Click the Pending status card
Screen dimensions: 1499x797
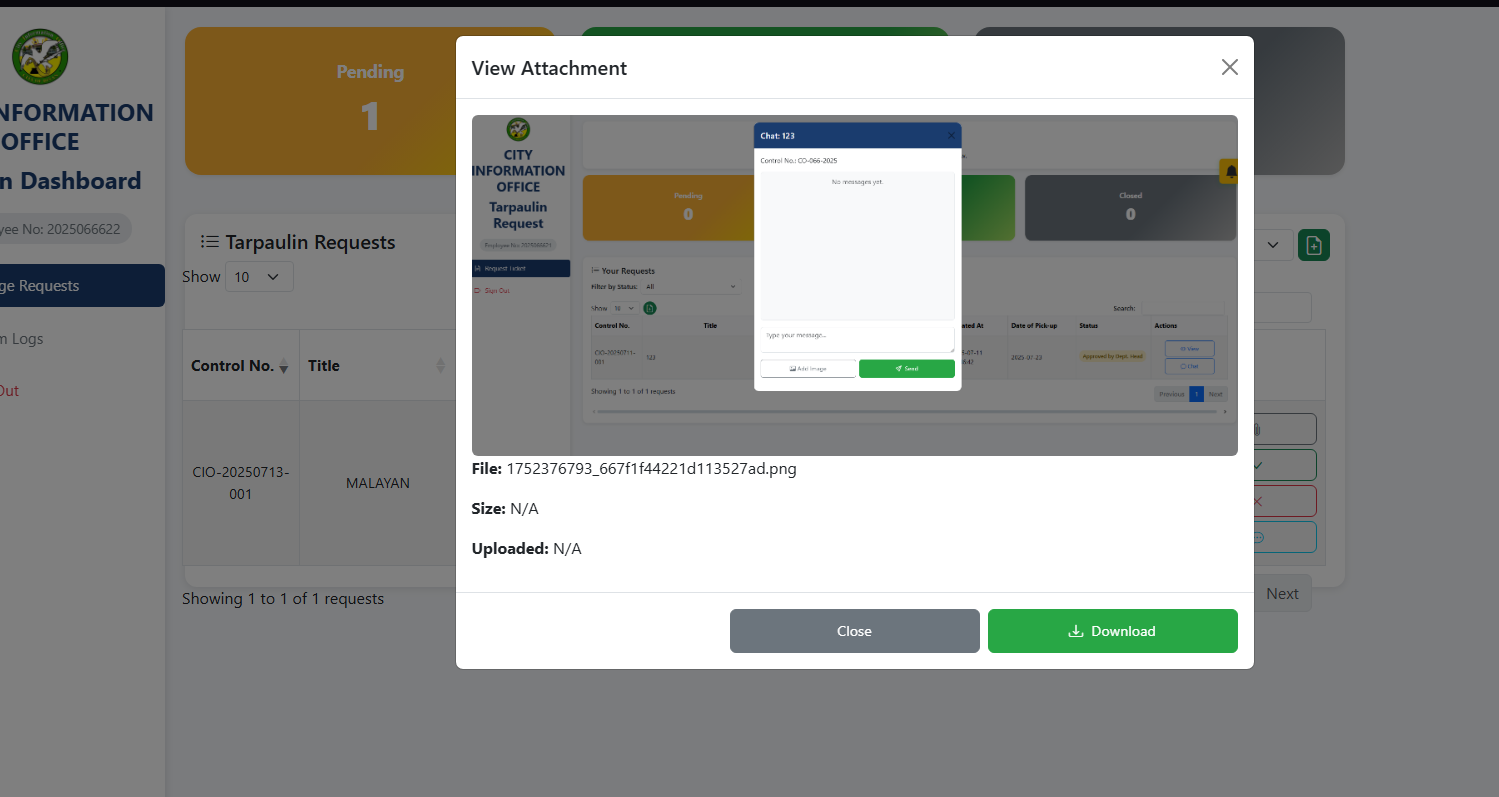370,101
